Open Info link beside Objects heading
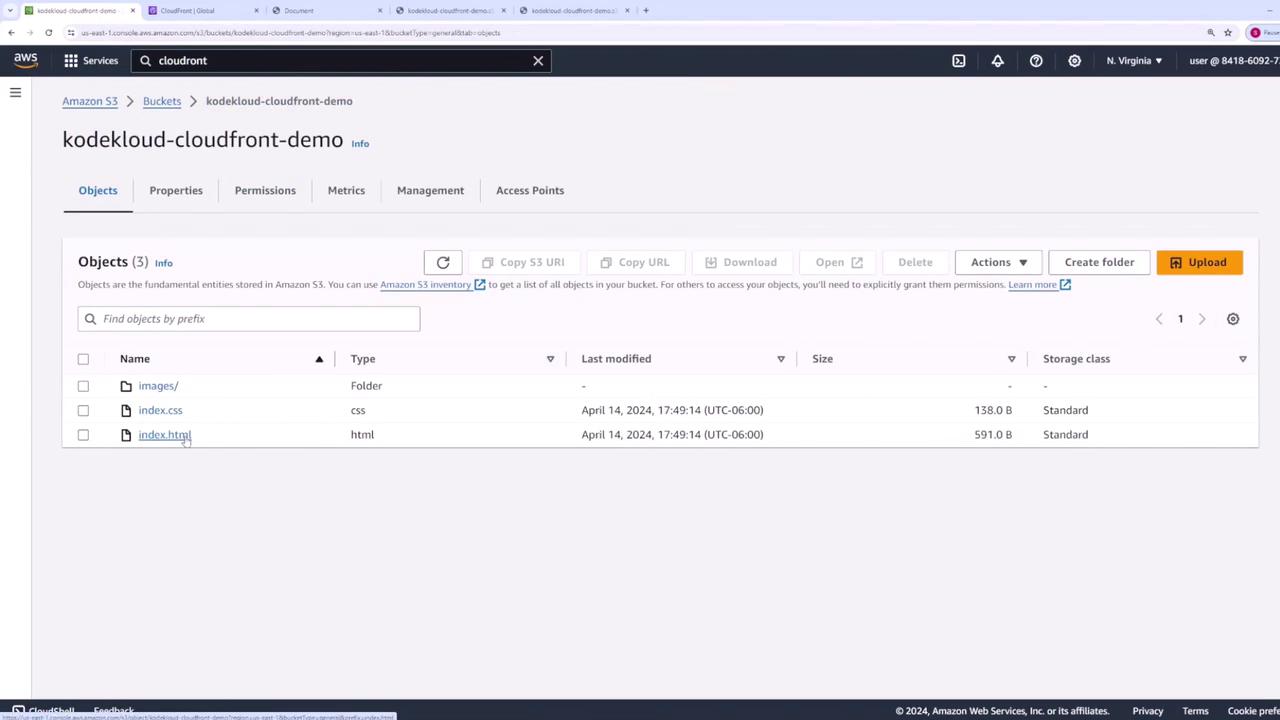1280x720 pixels. click(163, 263)
